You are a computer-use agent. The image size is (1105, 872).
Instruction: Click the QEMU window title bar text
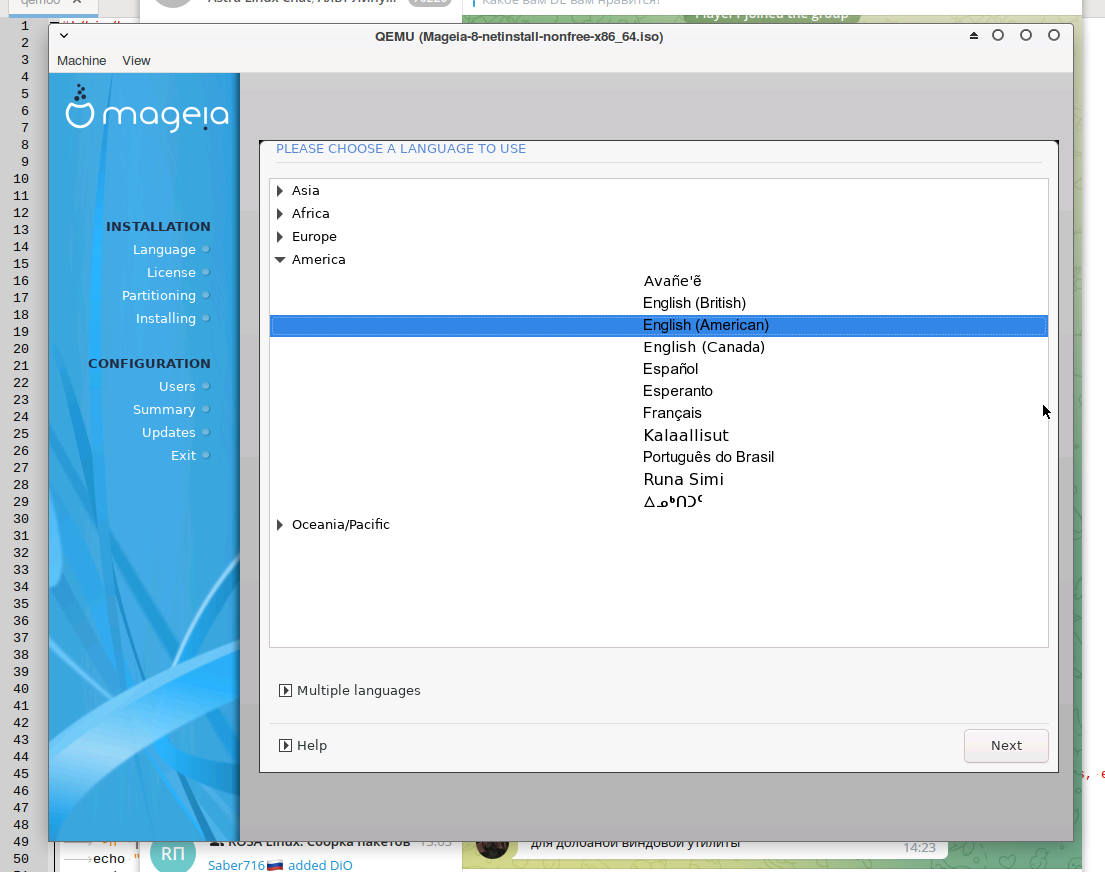[519, 37]
